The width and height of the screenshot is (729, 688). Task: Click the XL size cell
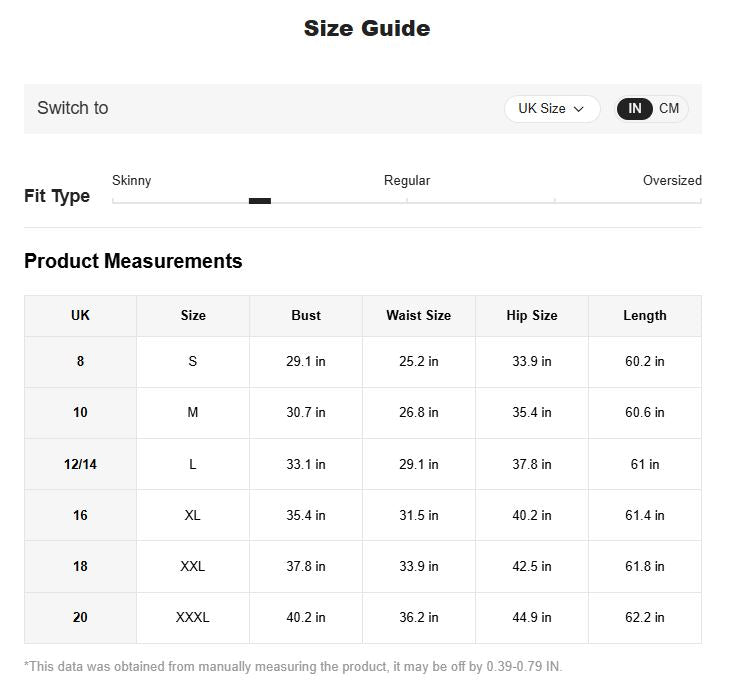(193, 515)
